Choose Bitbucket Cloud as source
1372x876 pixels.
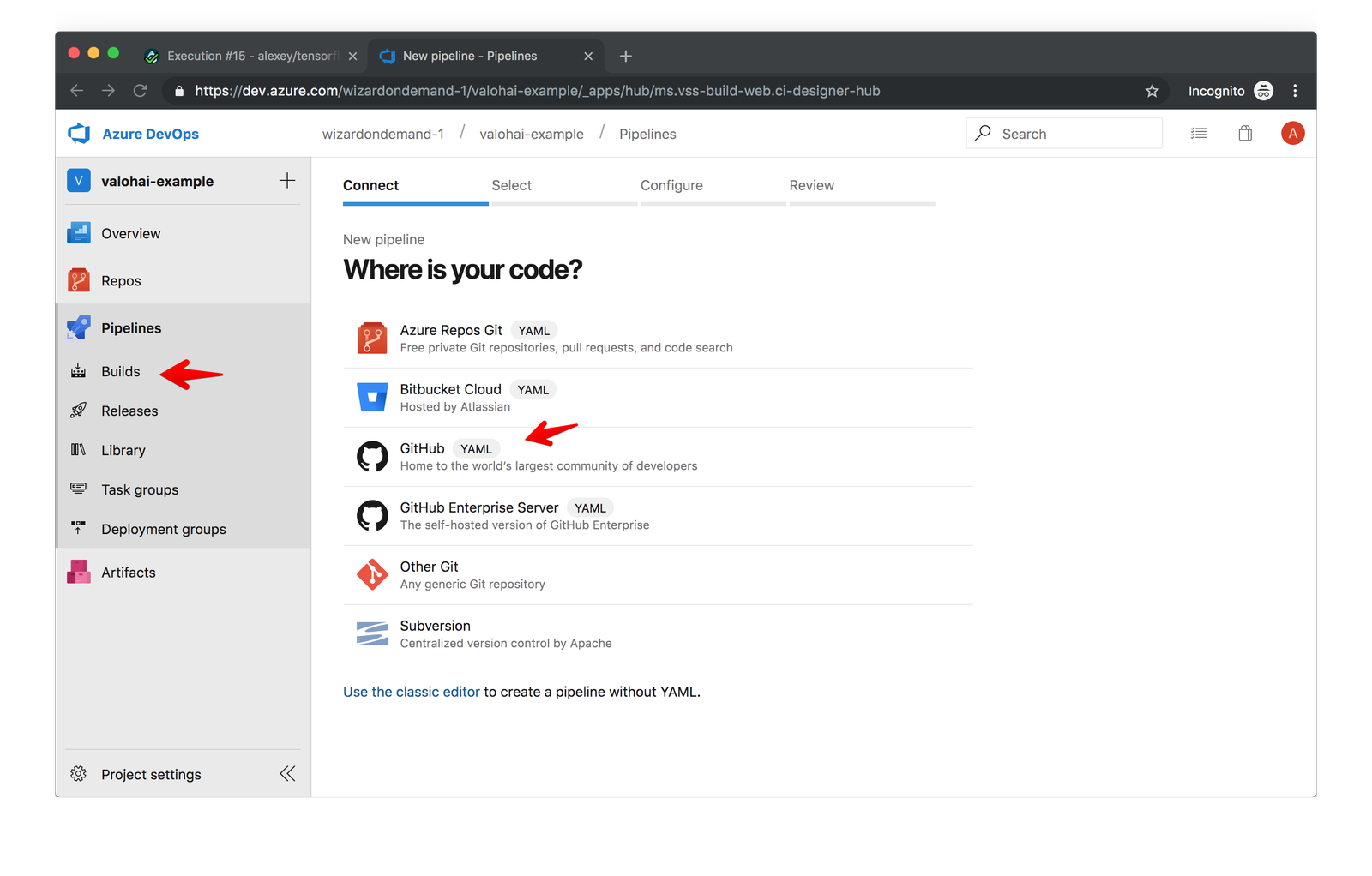658,398
